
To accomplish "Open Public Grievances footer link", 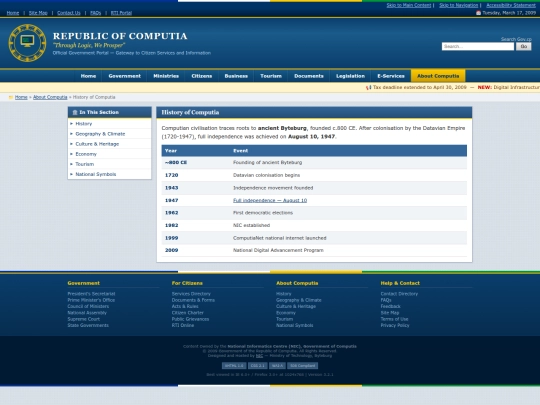I will (x=190, y=319).
